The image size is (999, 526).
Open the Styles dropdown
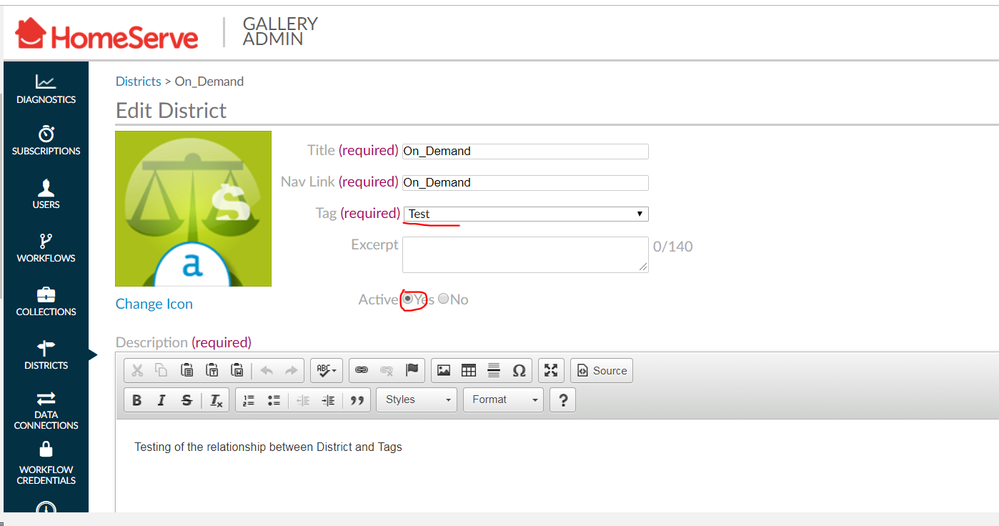(417, 400)
